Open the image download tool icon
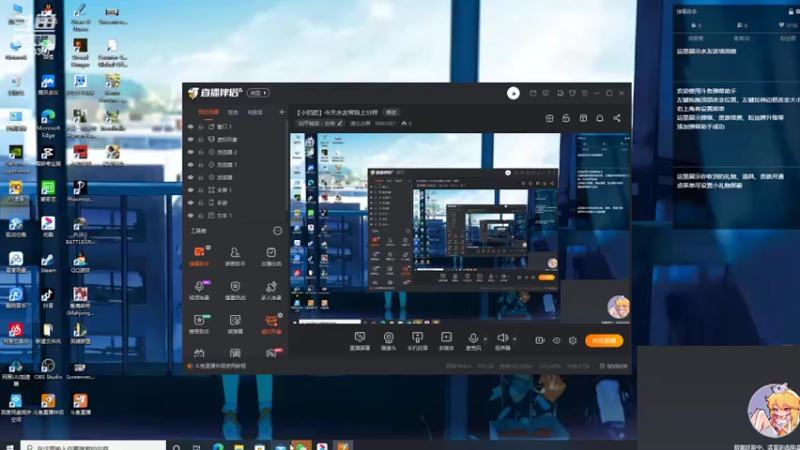 (x=235, y=323)
